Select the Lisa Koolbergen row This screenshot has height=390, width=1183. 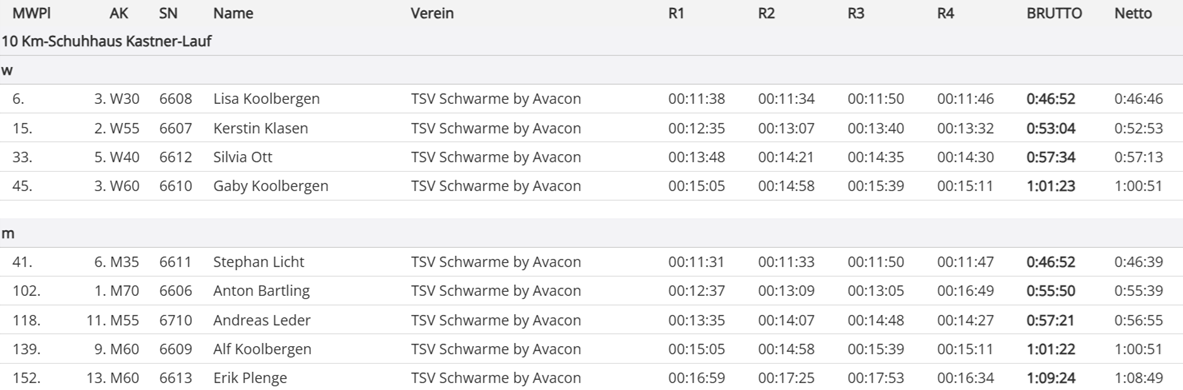[x=592, y=99]
